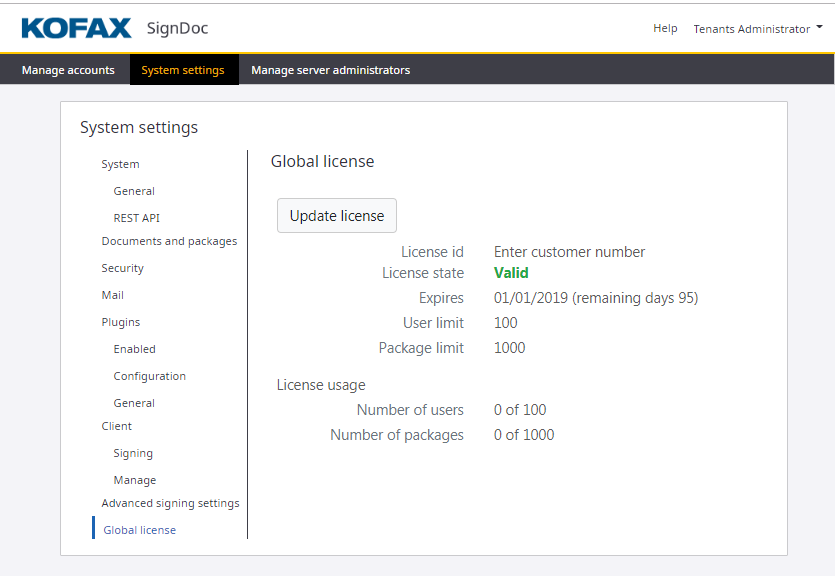Image resolution: width=835 pixels, height=576 pixels.
Task: Select Client in the sidebar
Action: (x=116, y=426)
